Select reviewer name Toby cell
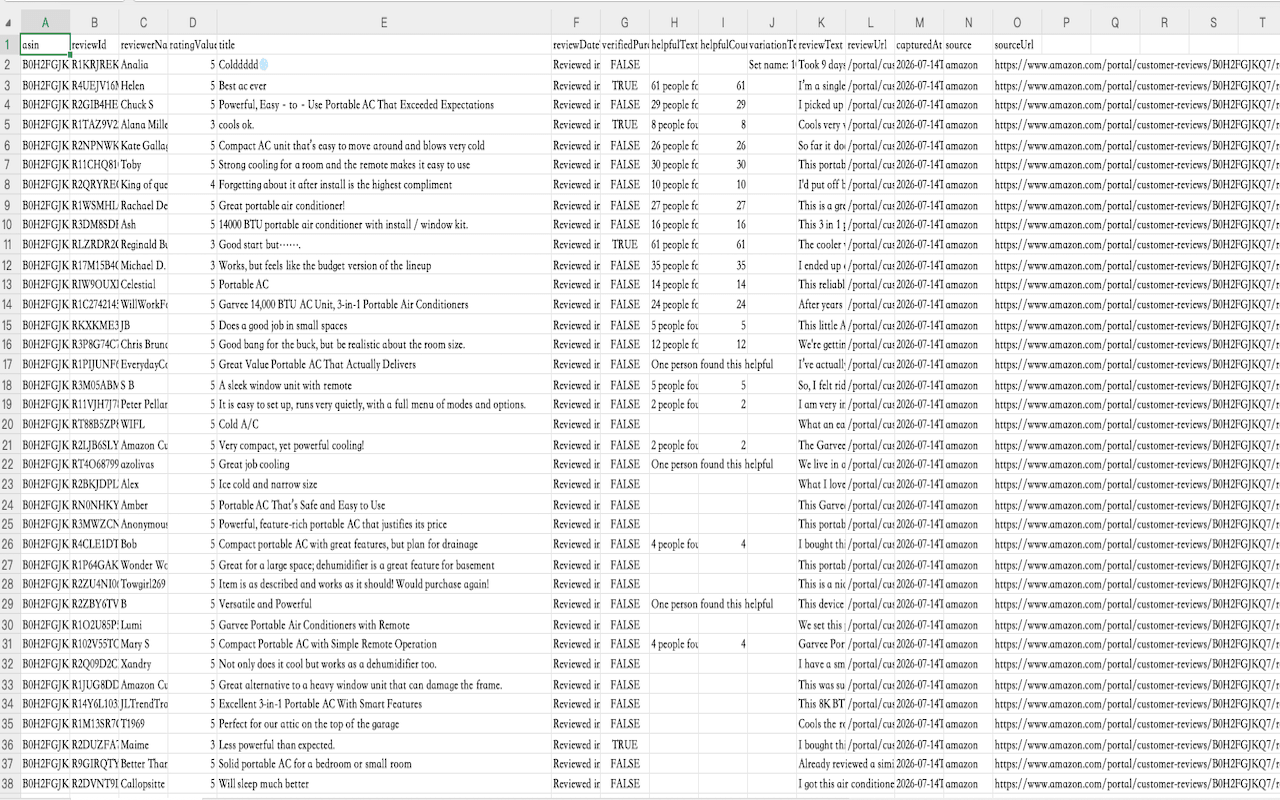 click(x=143, y=165)
